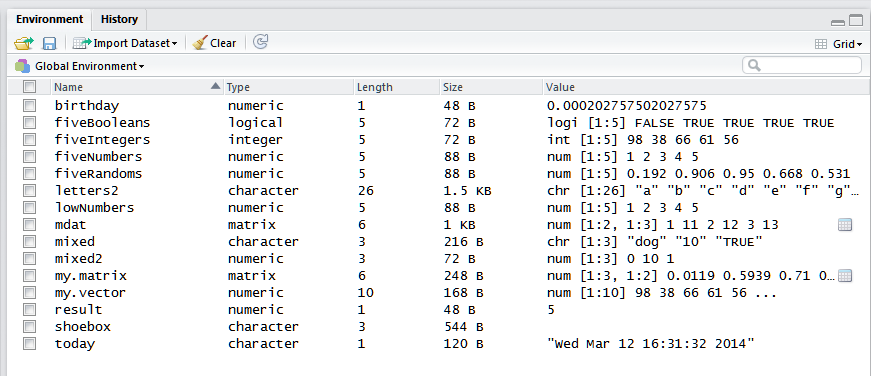Check the today row checkbox
Viewport: 871px width, 376px height.
(29, 344)
